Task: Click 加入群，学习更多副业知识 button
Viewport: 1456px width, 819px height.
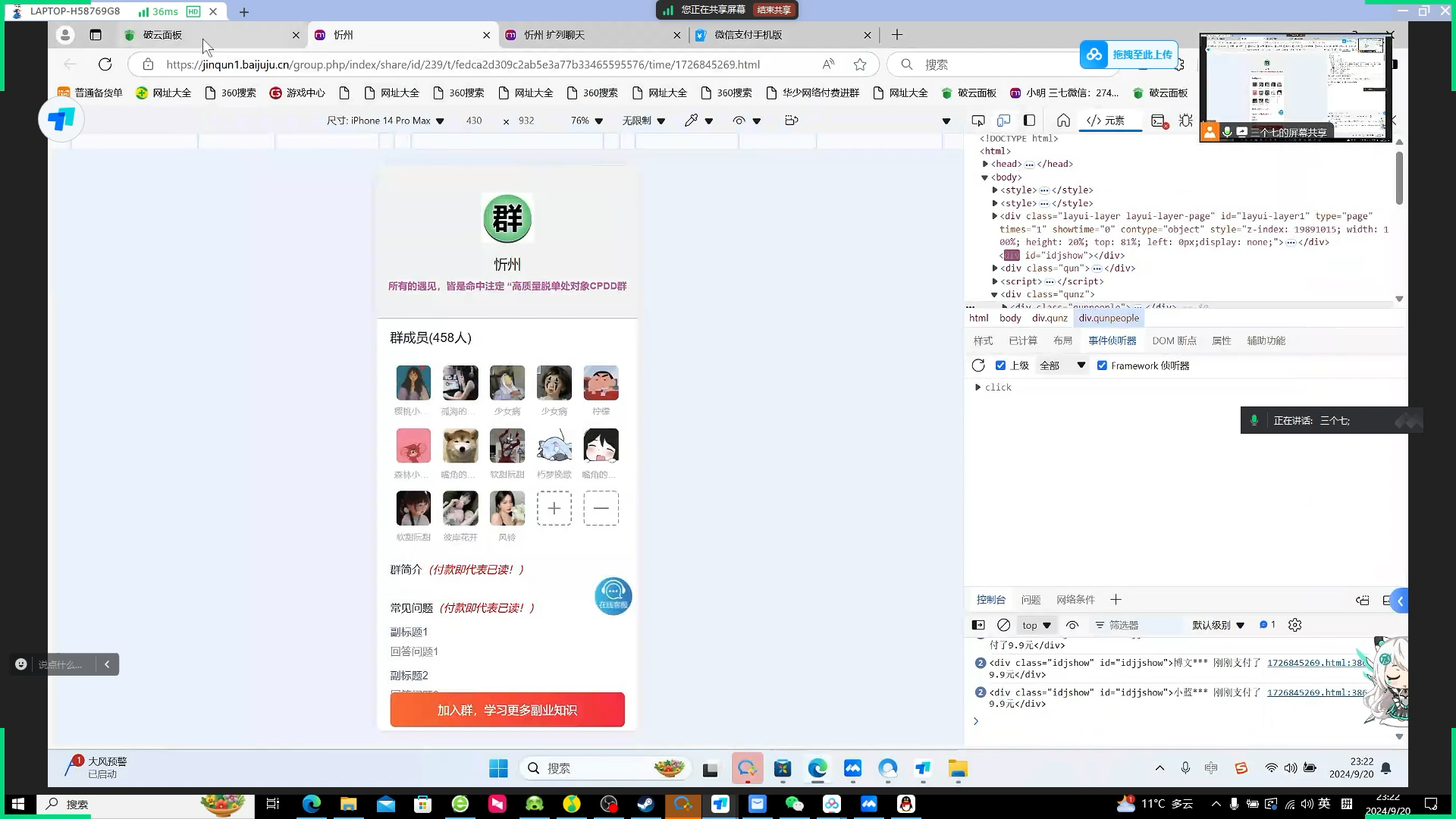Action: (508, 710)
